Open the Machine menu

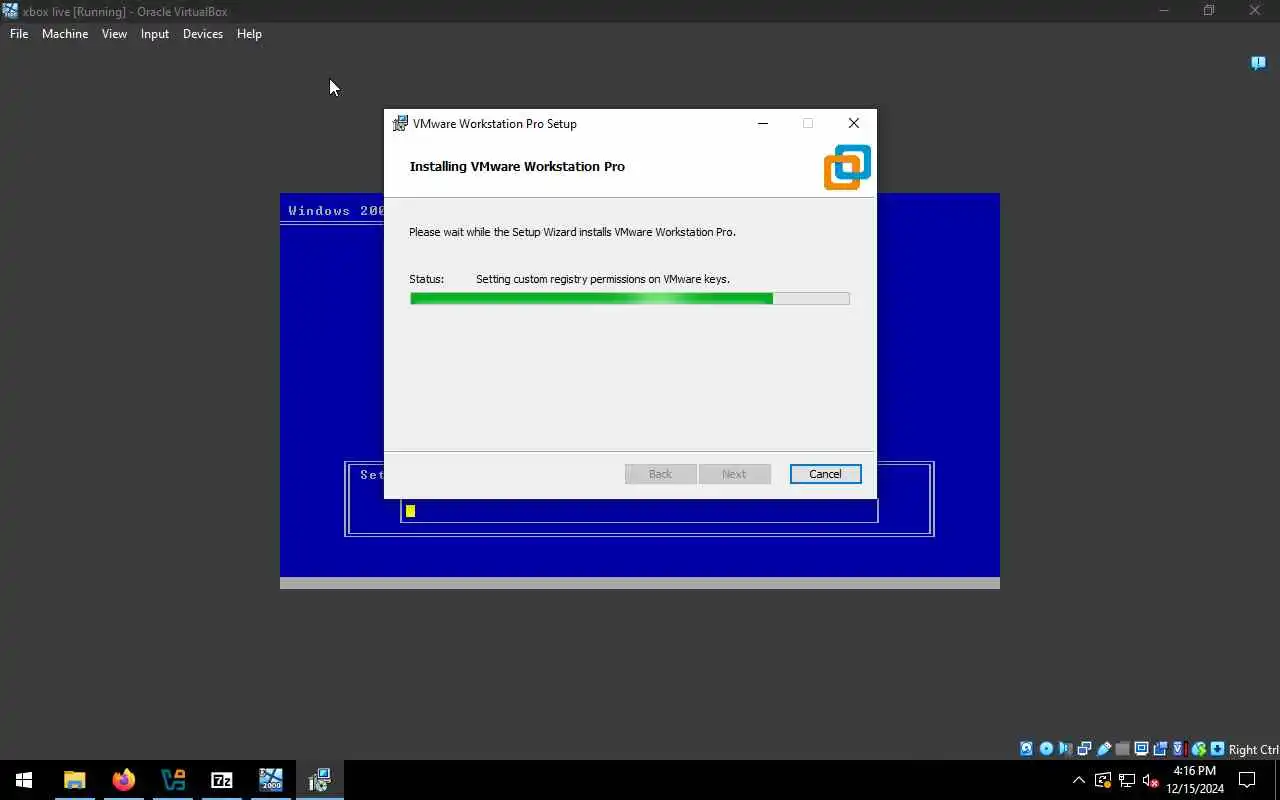tap(65, 33)
